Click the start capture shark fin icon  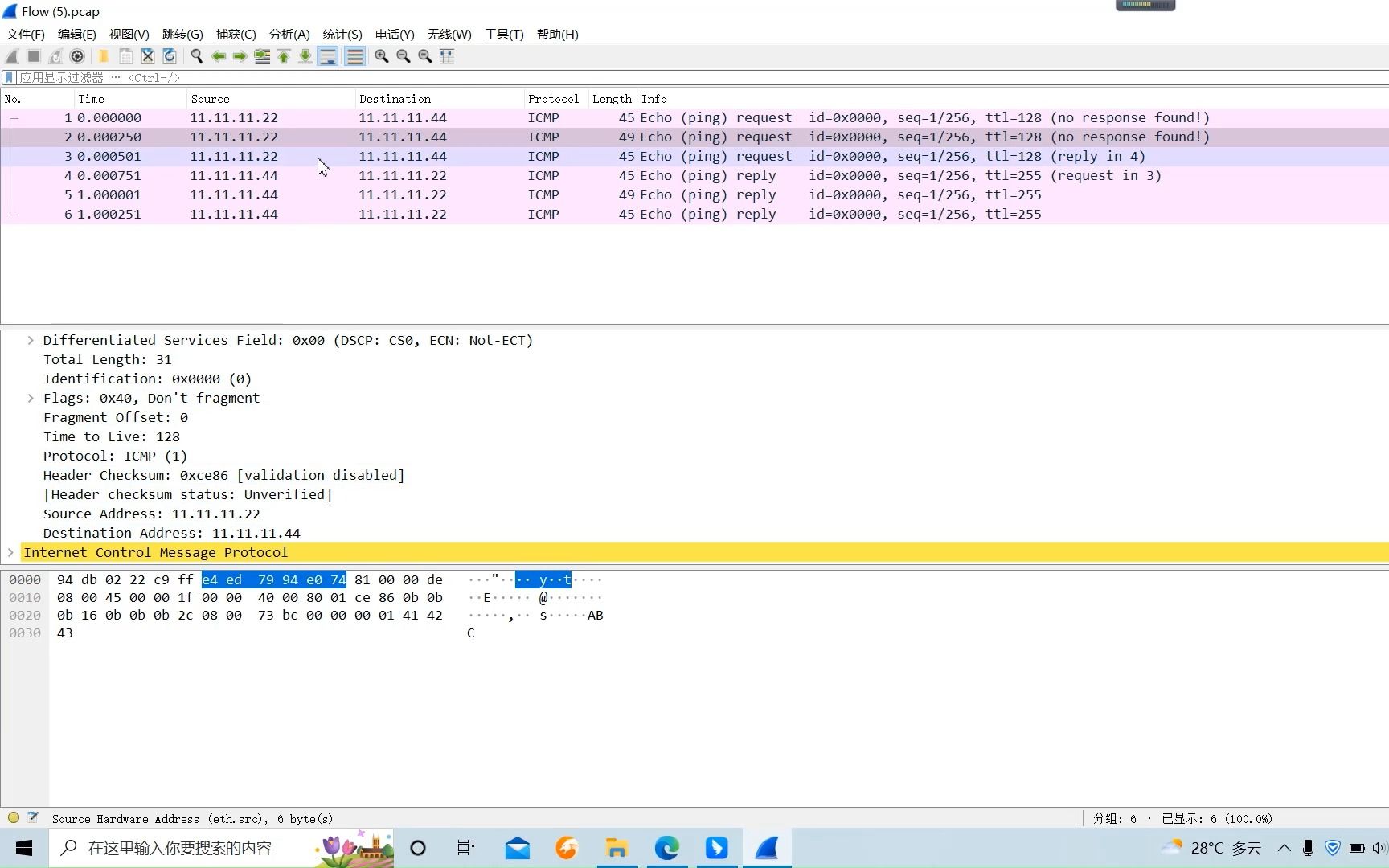(x=13, y=56)
